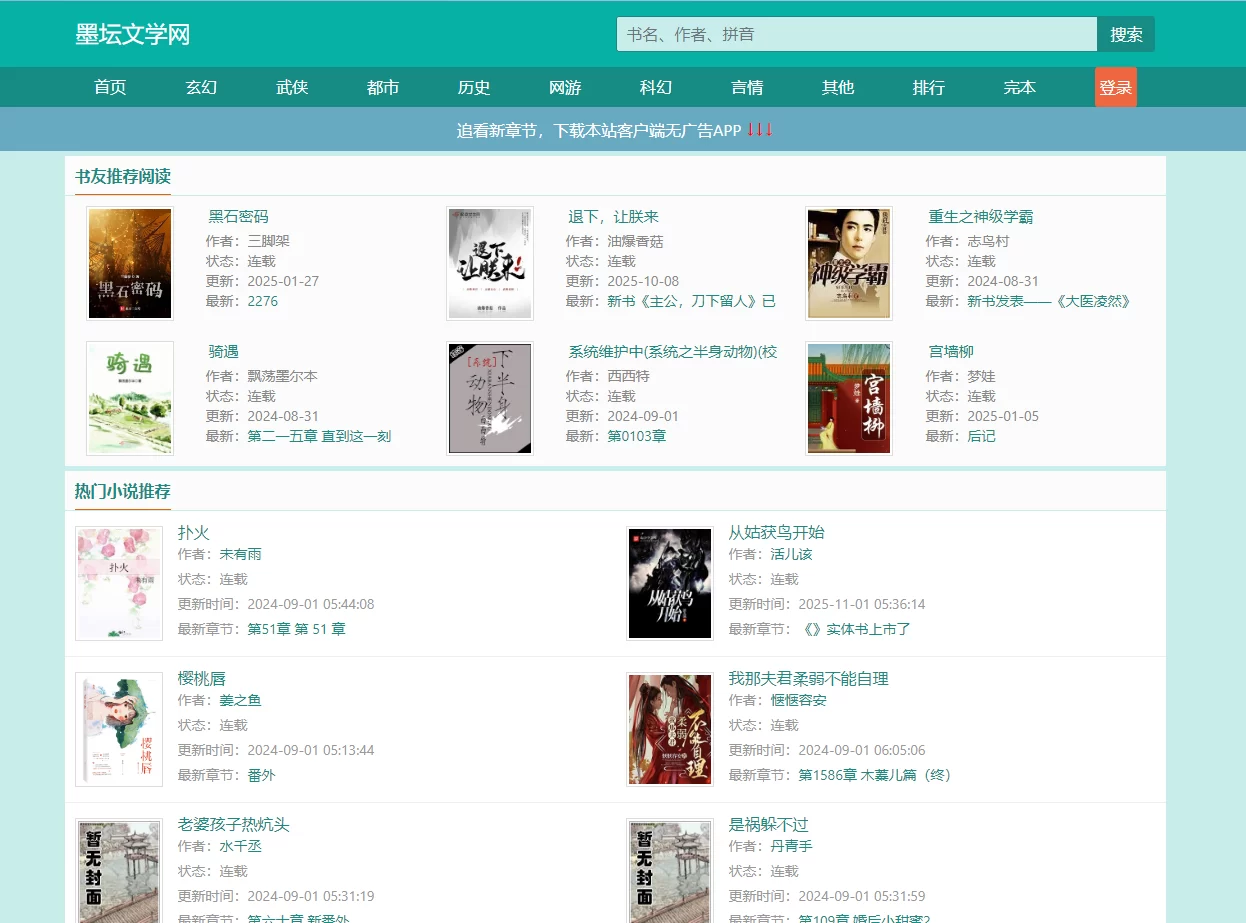Click the 樱桃唇 cover image

pyautogui.click(x=119, y=729)
